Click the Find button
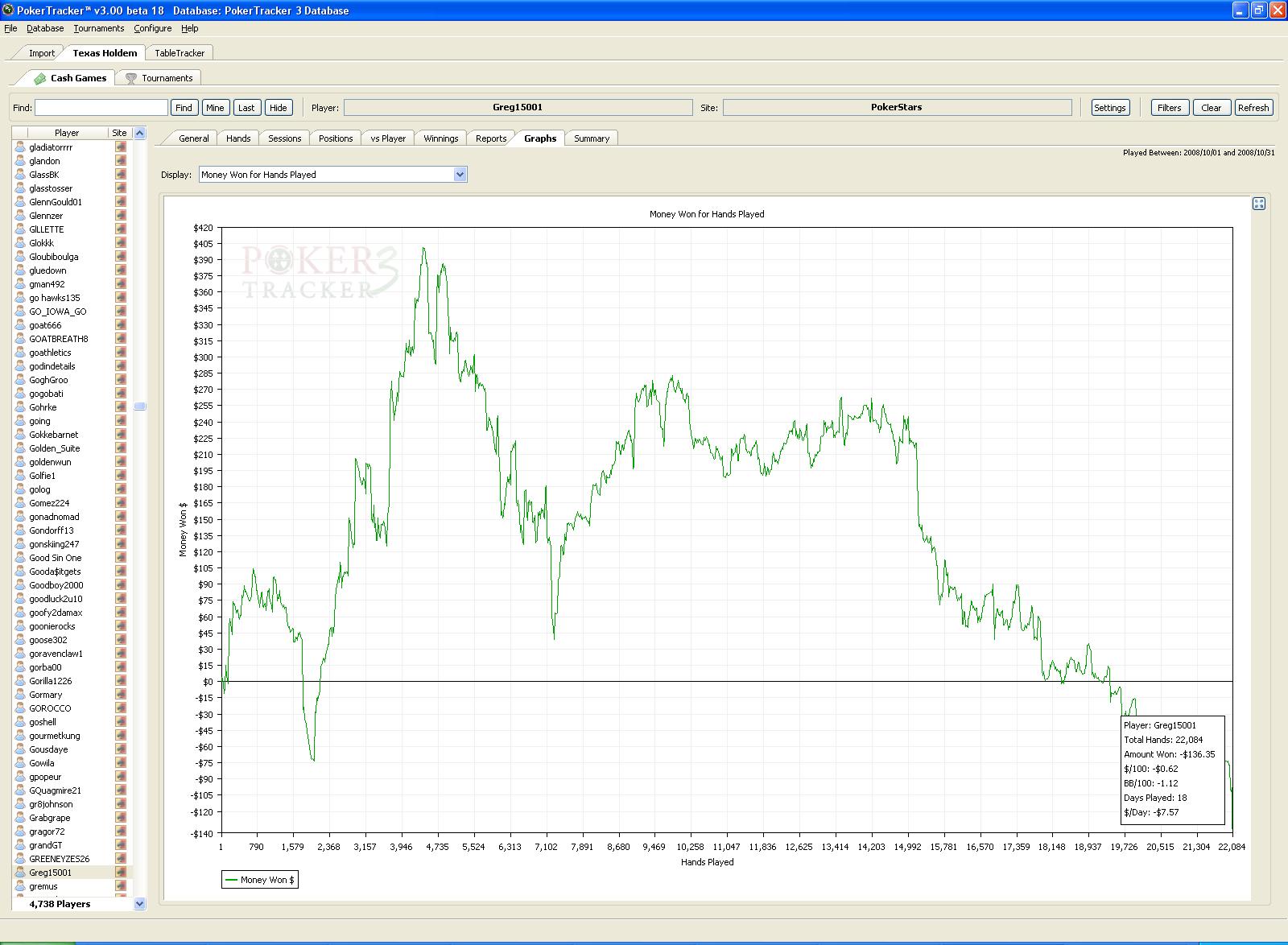1288x945 pixels. tap(184, 108)
